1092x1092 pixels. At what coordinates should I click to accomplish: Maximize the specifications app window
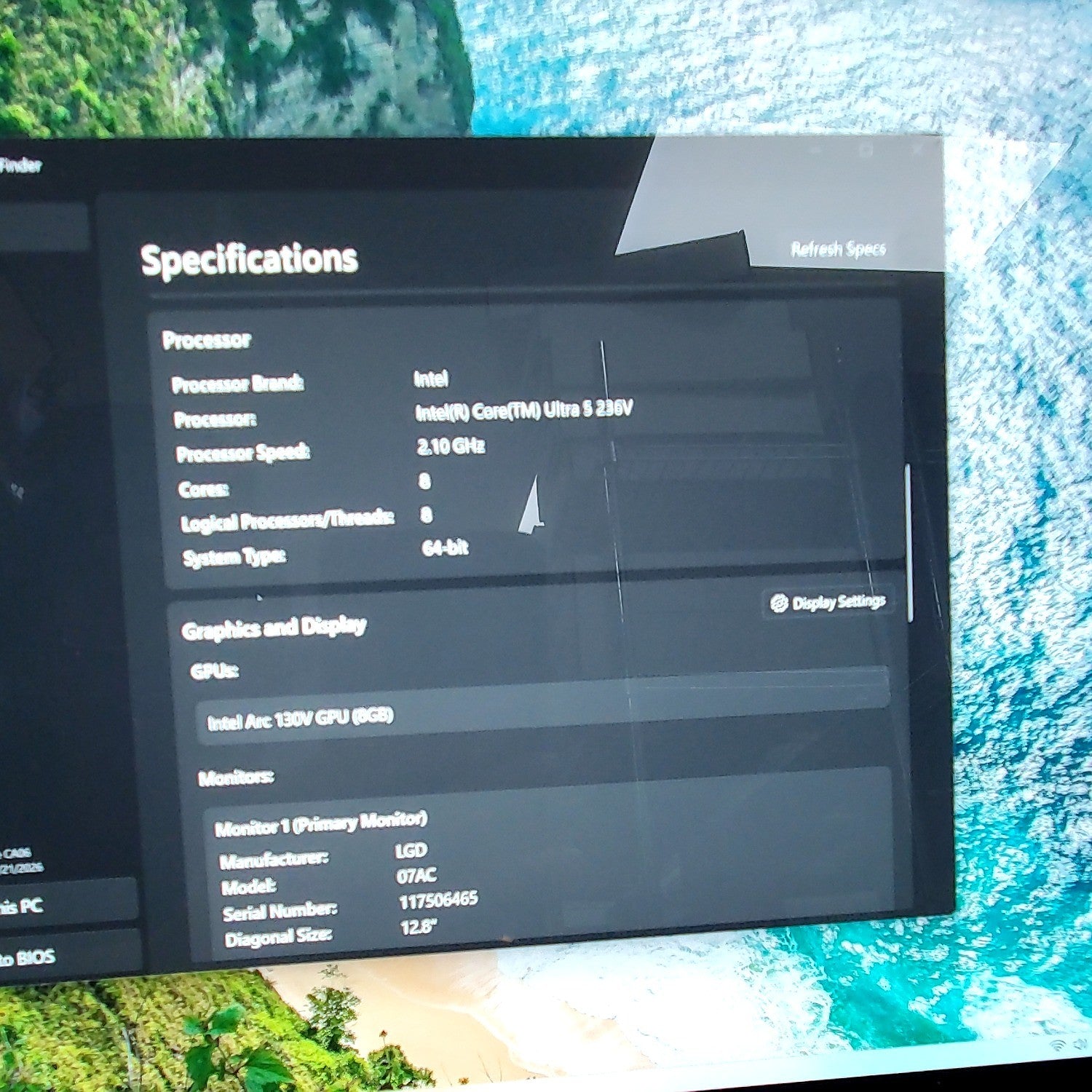[866, 150]
